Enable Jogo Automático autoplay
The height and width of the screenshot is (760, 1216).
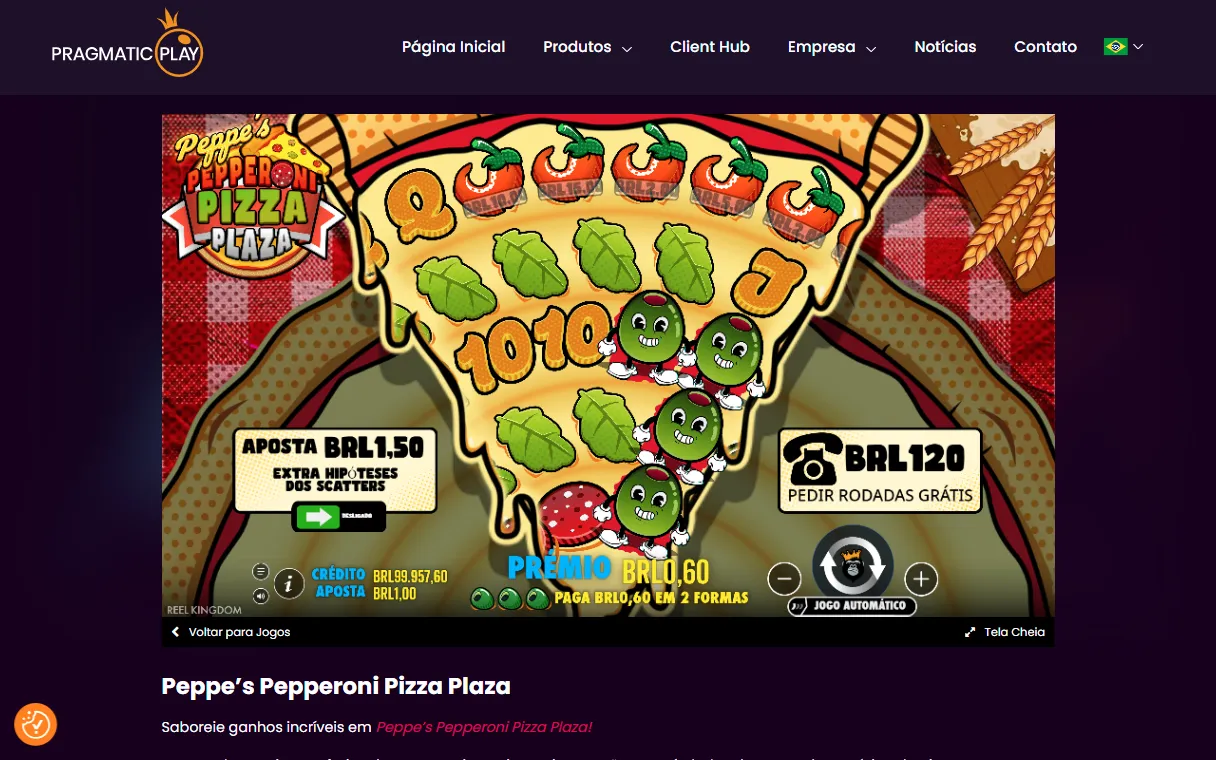pyautogui.click(x=852, y=606)
